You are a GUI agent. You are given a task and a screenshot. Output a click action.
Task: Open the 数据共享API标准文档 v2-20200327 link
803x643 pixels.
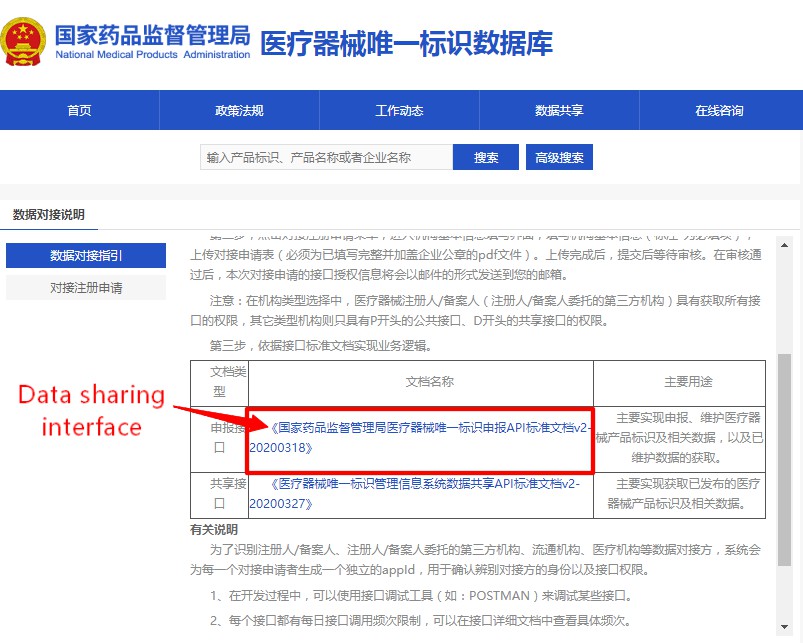click(x=414, y=494)
